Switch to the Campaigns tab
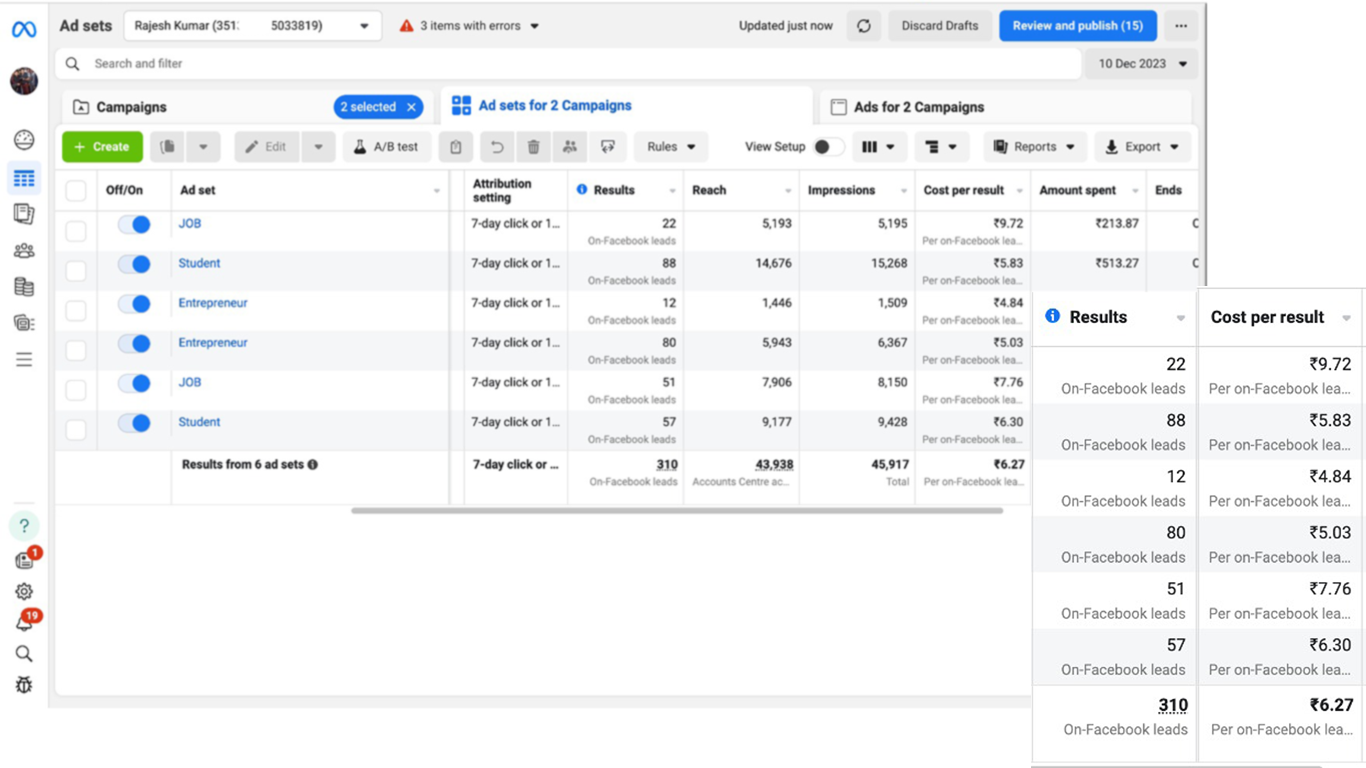 point(131,107)
